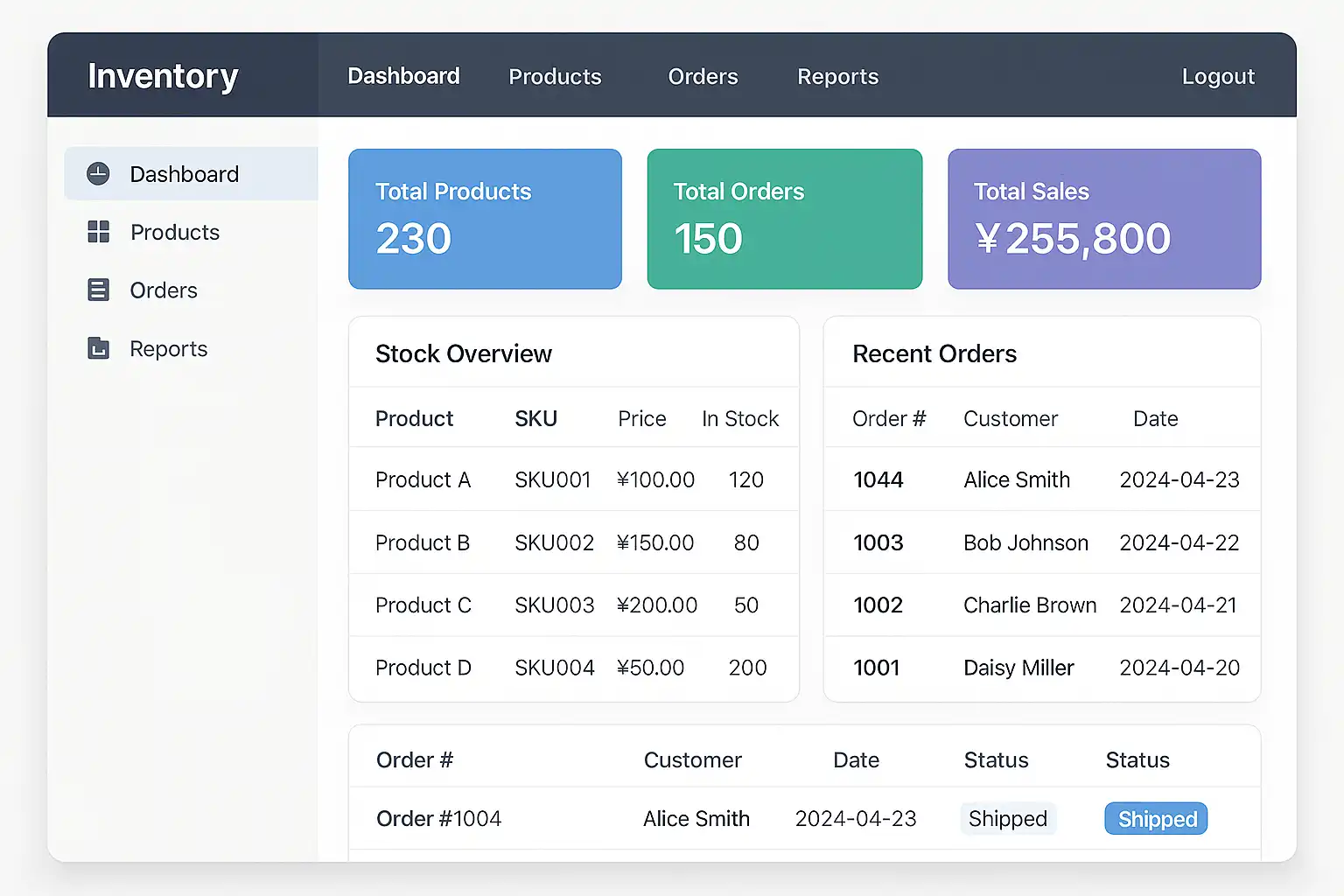Click the Products grid icon in sidebar
The width and height of the screenshot is (1344, 896).
click(99, 232)
